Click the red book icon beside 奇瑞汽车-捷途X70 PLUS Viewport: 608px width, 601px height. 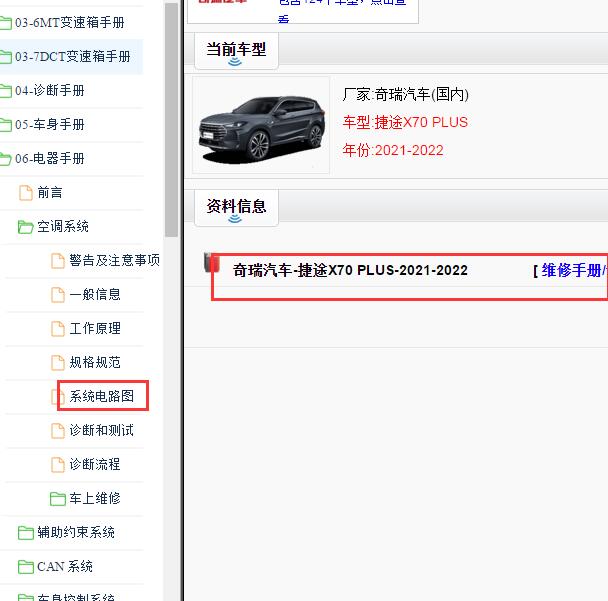click(211, 263)
